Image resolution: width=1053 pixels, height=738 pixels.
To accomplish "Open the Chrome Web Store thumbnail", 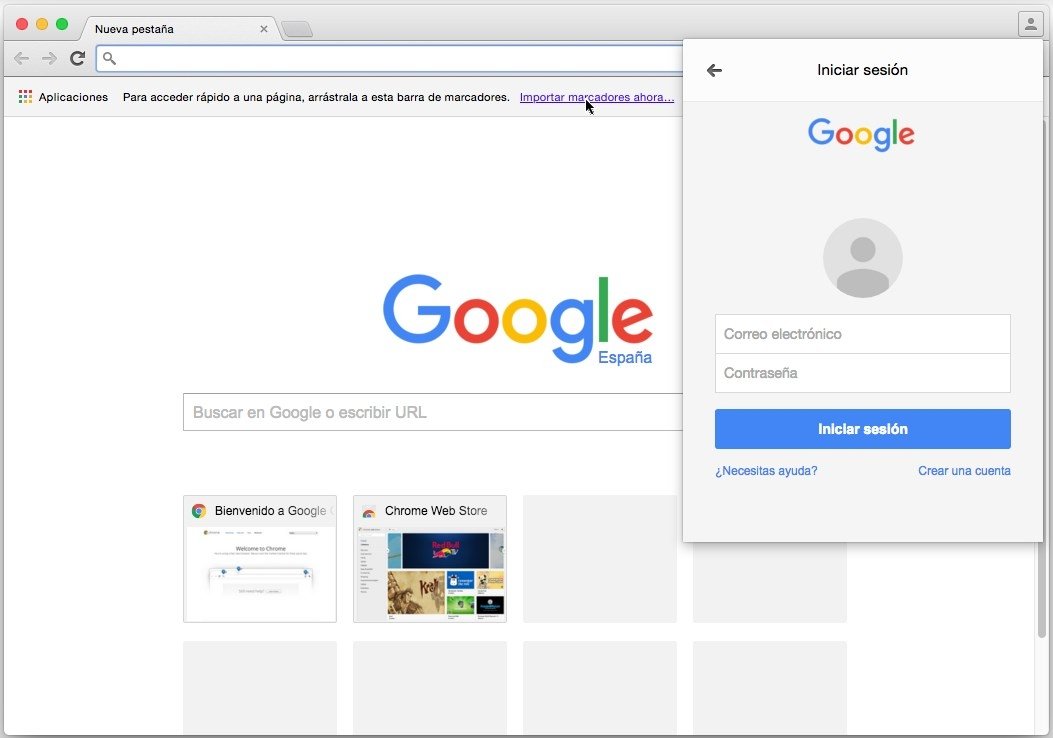I will 430,559.
